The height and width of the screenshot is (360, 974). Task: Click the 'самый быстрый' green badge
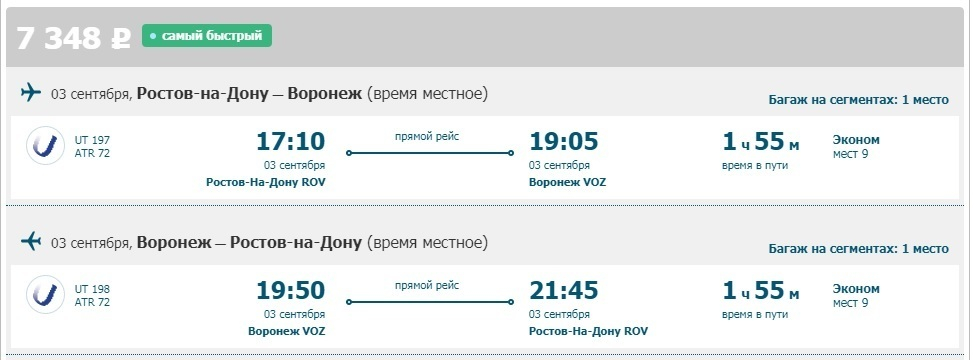[x=207, y=36]
